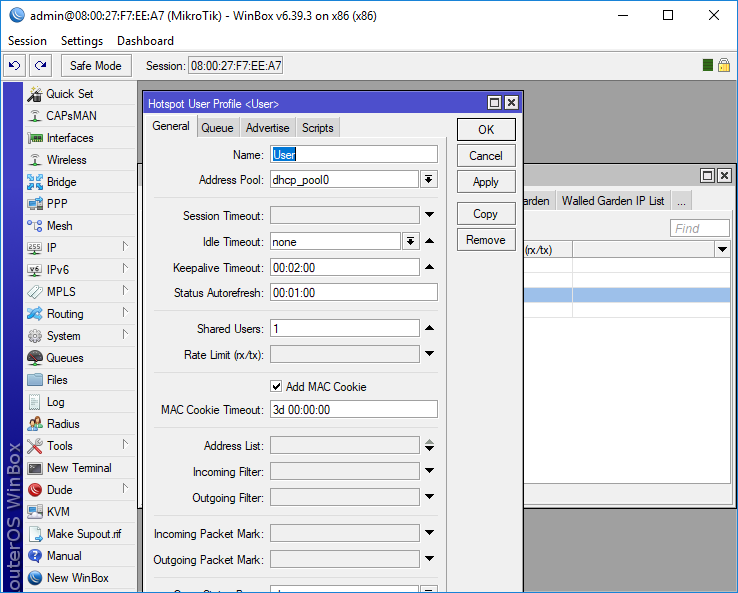738x593 pixels.
Task: Click the Address List up-down arrows
Action: 429,445
